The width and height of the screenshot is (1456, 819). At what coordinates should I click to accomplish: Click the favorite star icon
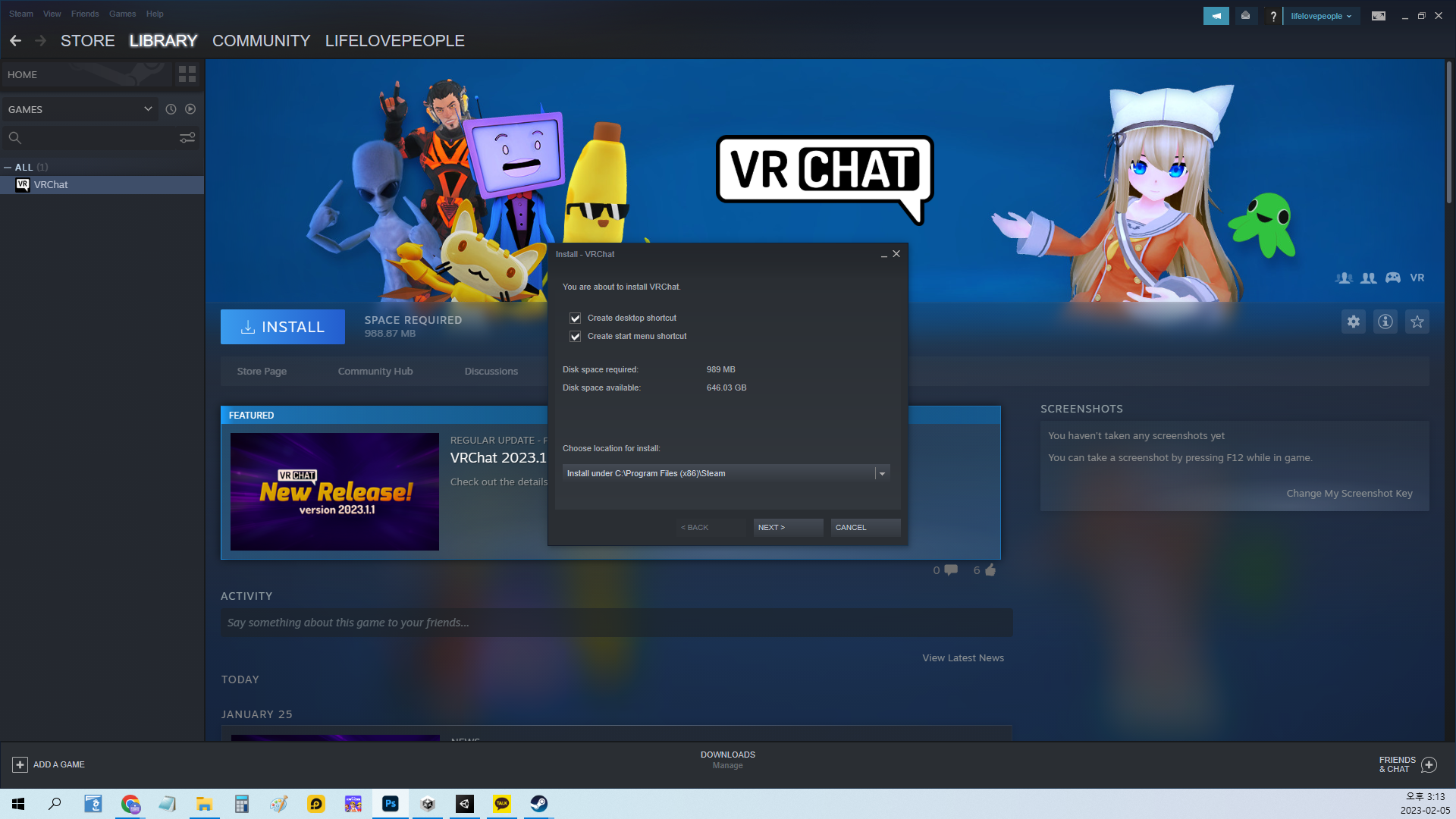coord(1417,322)
